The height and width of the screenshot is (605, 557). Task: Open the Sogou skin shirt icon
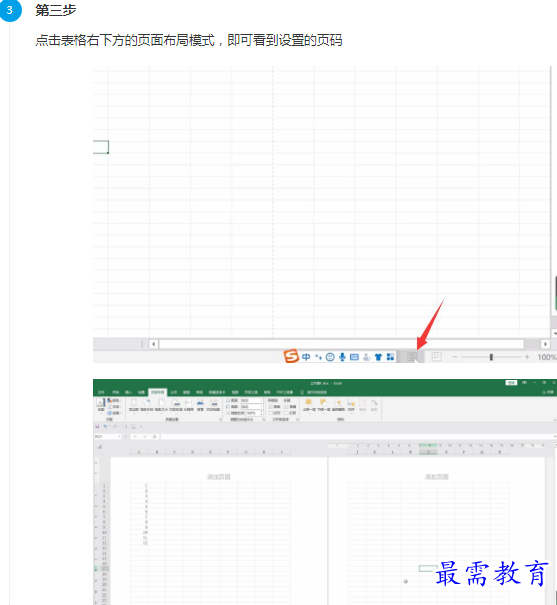(378, 357)
